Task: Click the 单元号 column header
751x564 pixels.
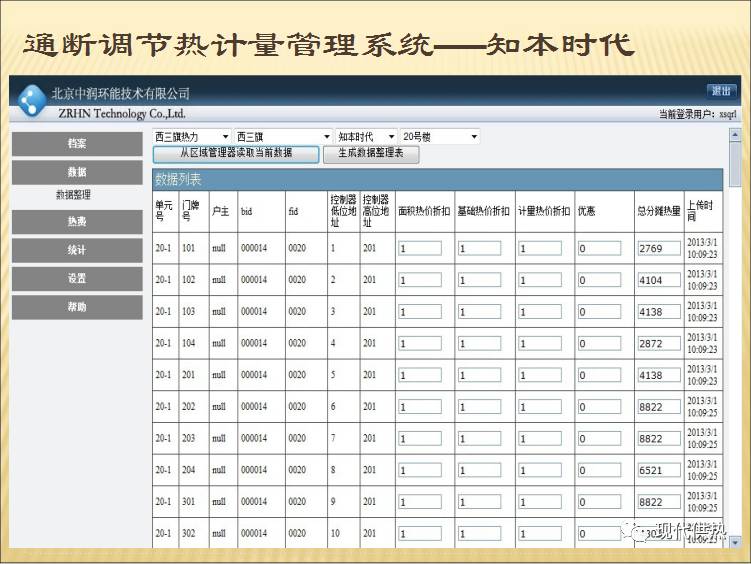Action: click(165, 211)
